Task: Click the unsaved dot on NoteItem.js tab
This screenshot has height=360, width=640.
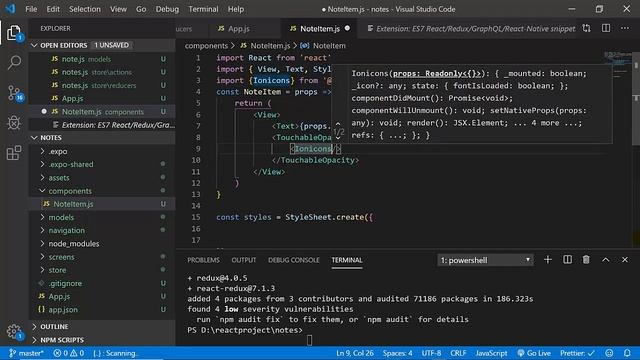Action: [x=347, y=28]
